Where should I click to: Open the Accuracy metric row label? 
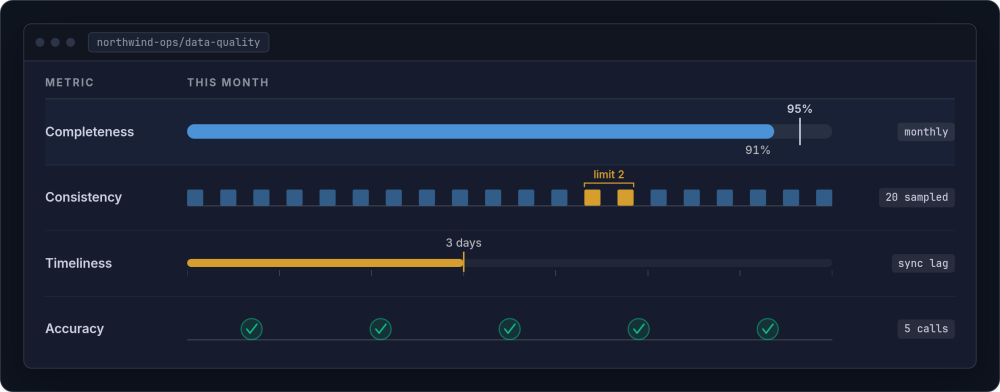pos(75,329)
